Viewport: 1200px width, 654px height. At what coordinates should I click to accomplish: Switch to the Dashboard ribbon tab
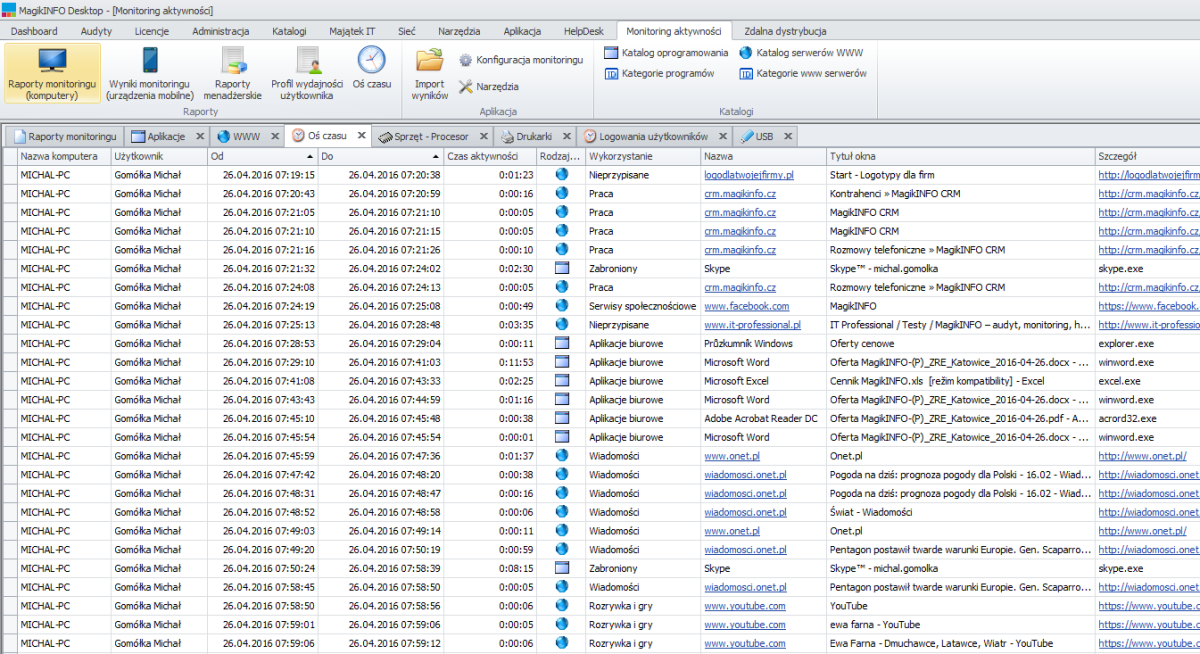(35, 31)
